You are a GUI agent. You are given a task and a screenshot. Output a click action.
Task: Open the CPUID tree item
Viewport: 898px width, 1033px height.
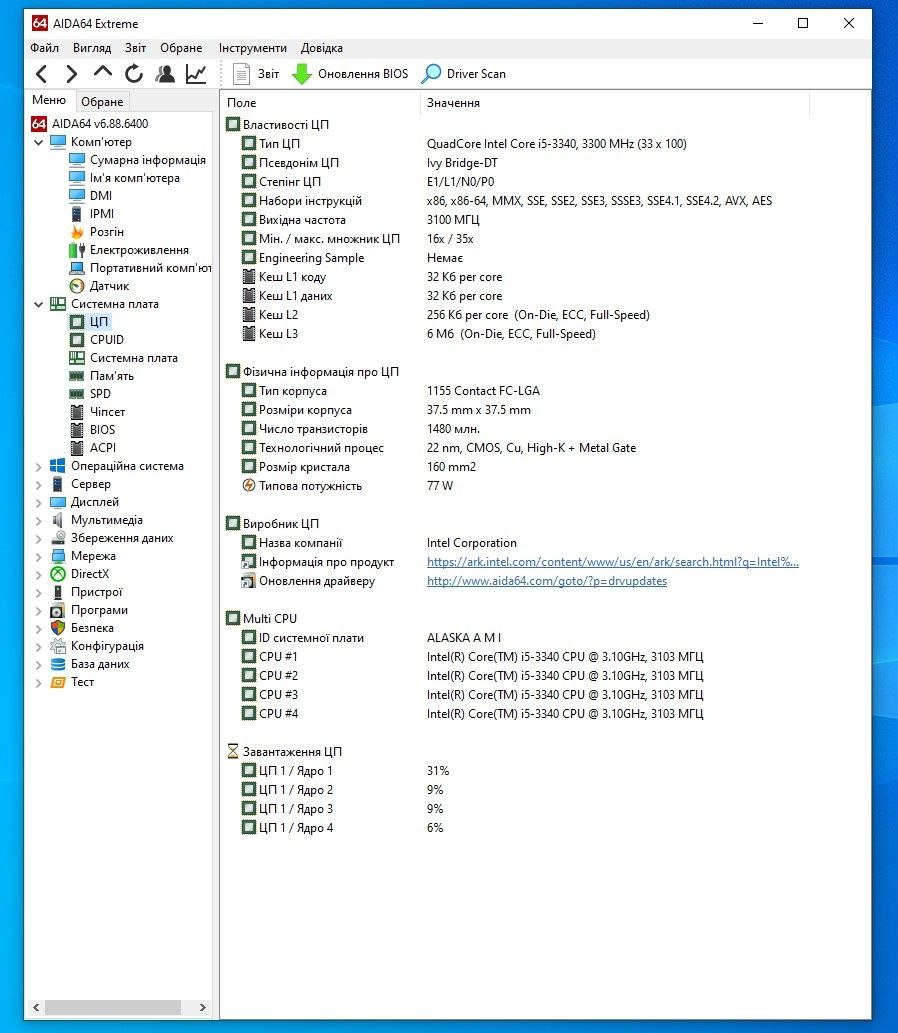click(x=97, y=340)
